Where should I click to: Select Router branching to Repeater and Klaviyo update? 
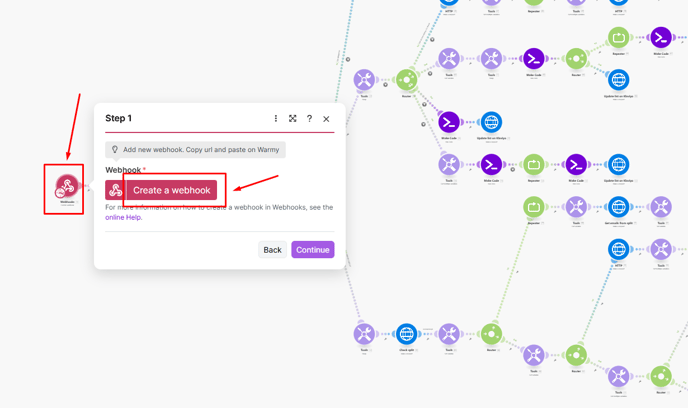[x=576, y=59]
